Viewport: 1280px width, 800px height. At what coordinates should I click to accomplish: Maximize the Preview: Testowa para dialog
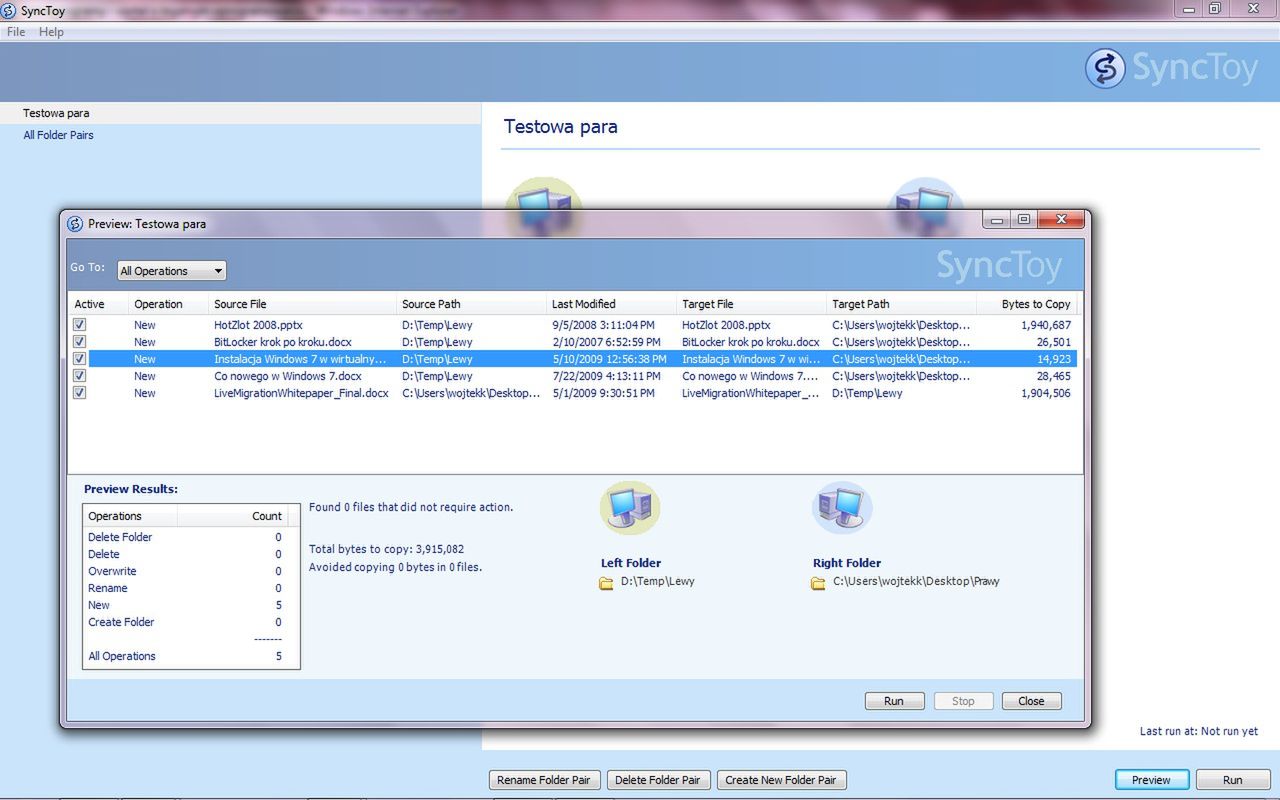point(1024,219)
